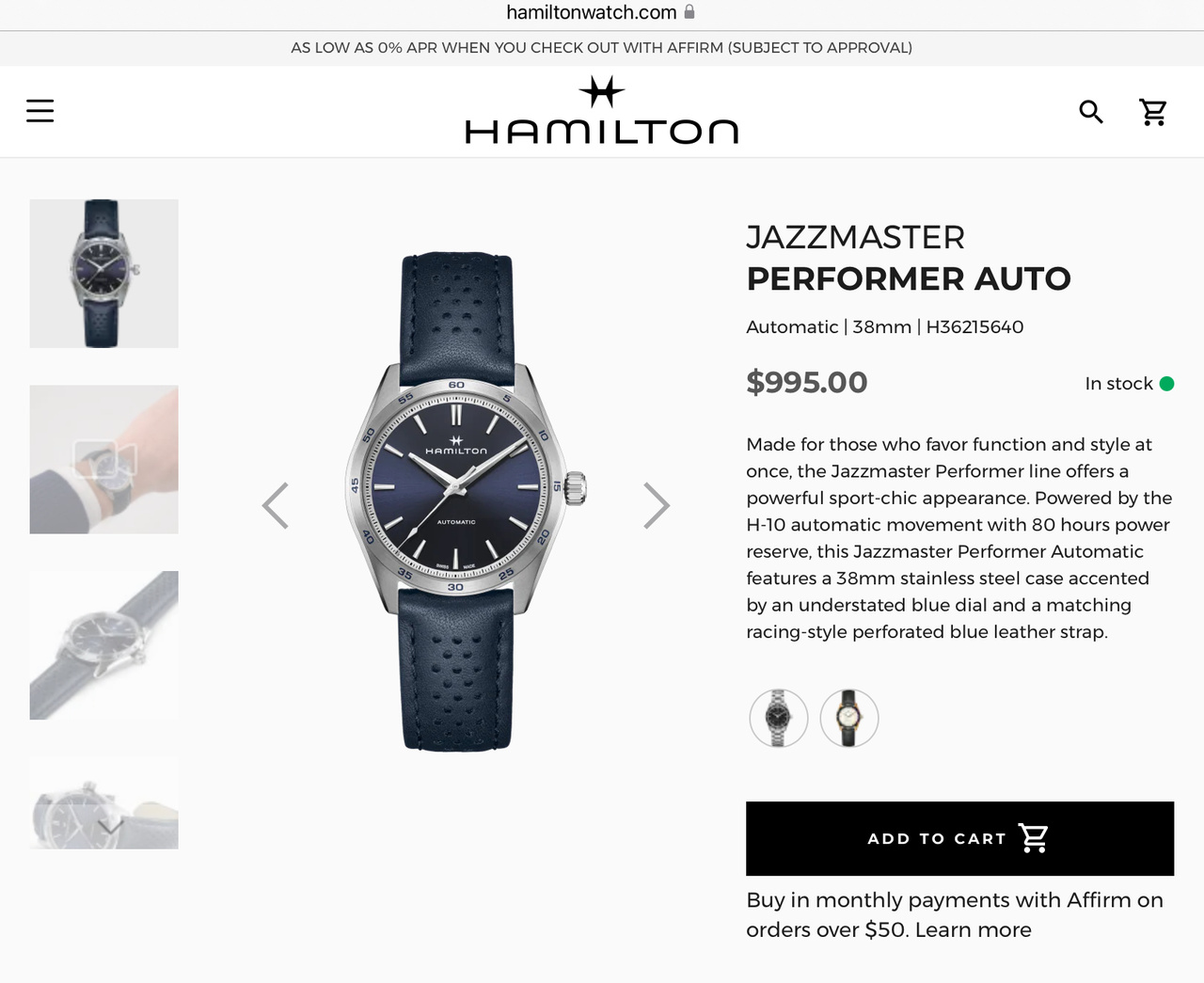Select the angled side view thumbnail
The image size is (1204, 983).
[x=103, y=645]
